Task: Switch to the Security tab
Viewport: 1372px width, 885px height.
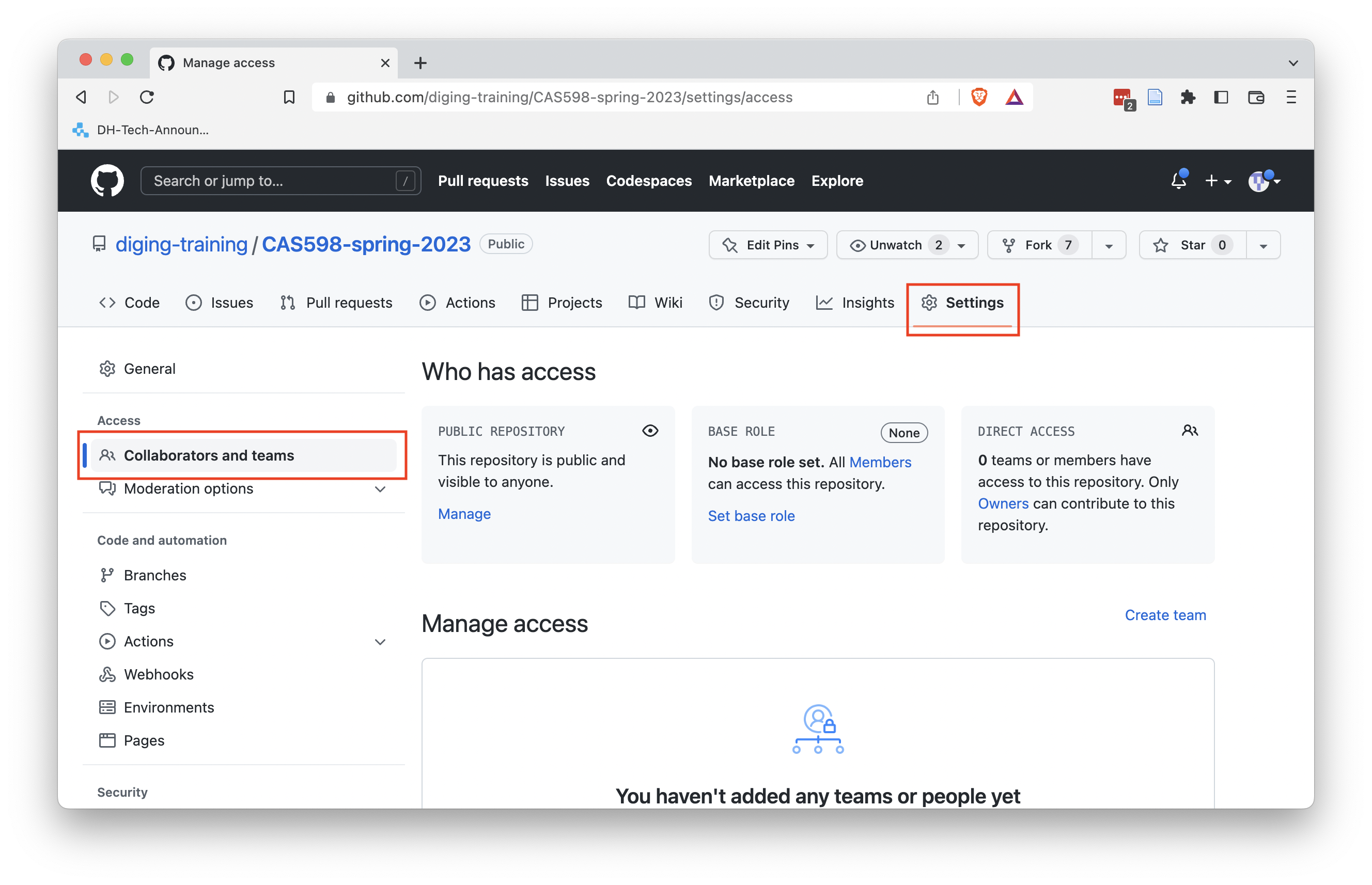Action: coord(749,302)
